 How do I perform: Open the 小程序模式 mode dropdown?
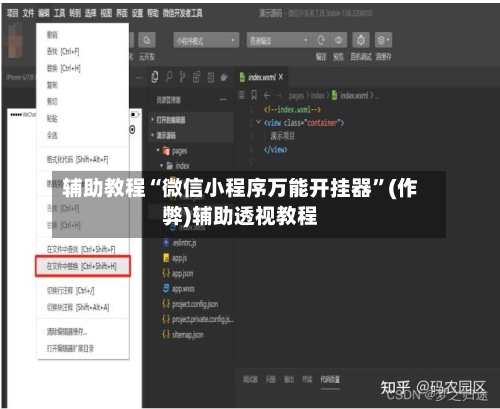[x=206, y=41]
